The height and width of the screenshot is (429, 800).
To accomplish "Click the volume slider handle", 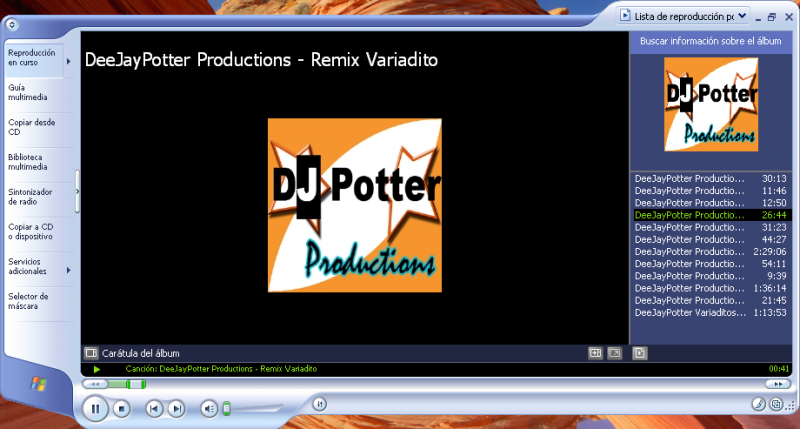I will coord(227,408).
